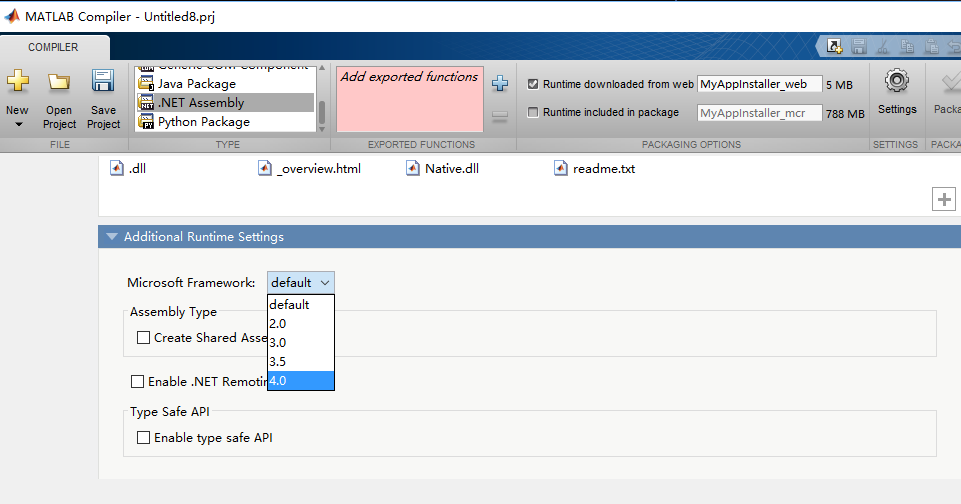The width and height of the screenshot is (961, 504).
Task: Open Settings via the gear icon
Action: (896, 81)
